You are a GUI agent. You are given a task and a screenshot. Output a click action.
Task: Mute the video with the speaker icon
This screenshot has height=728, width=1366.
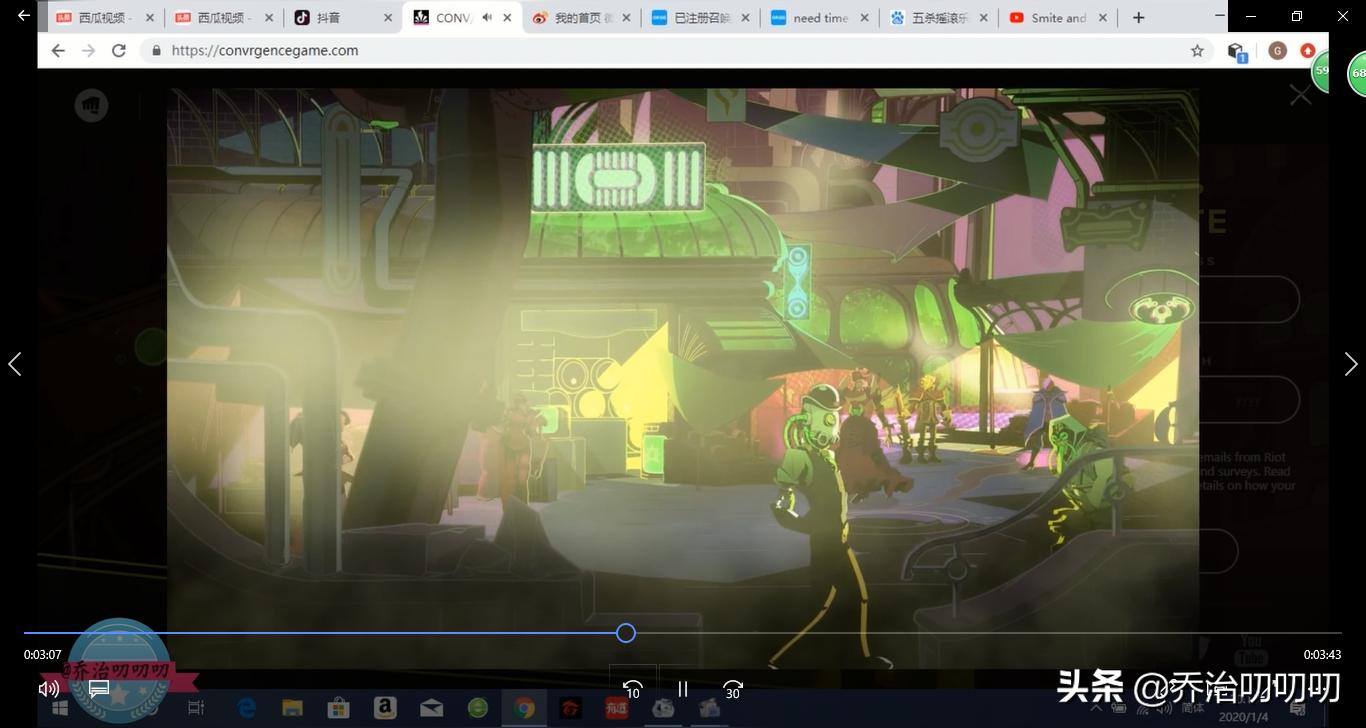tap(48, 689)
